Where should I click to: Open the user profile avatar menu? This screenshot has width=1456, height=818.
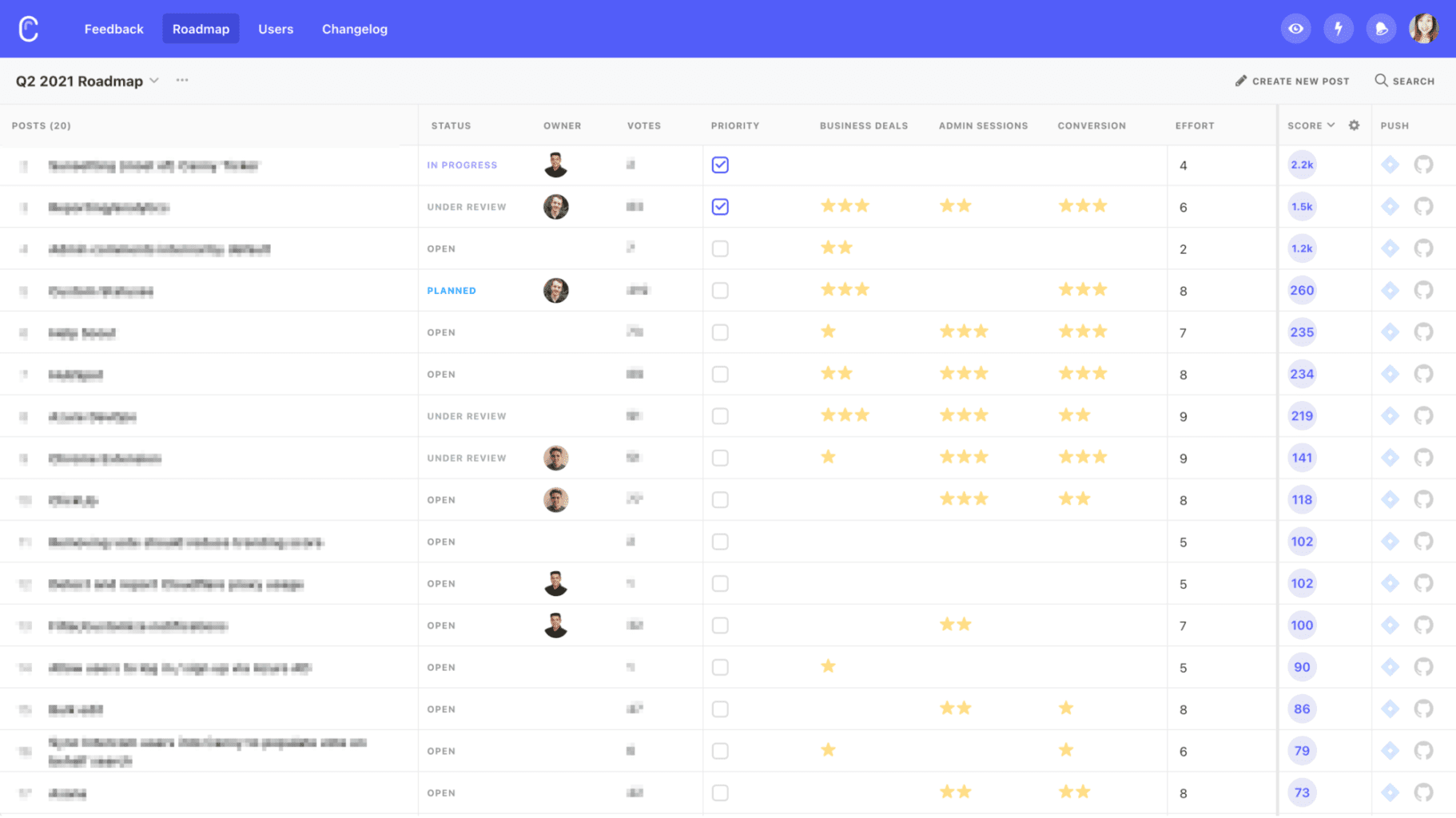(x=1423, y=29)
